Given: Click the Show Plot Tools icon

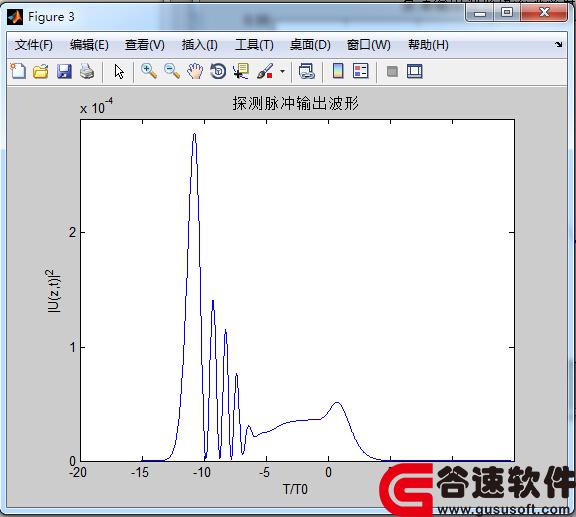Looking at the screenshot, I should click(x=415, y=71).
